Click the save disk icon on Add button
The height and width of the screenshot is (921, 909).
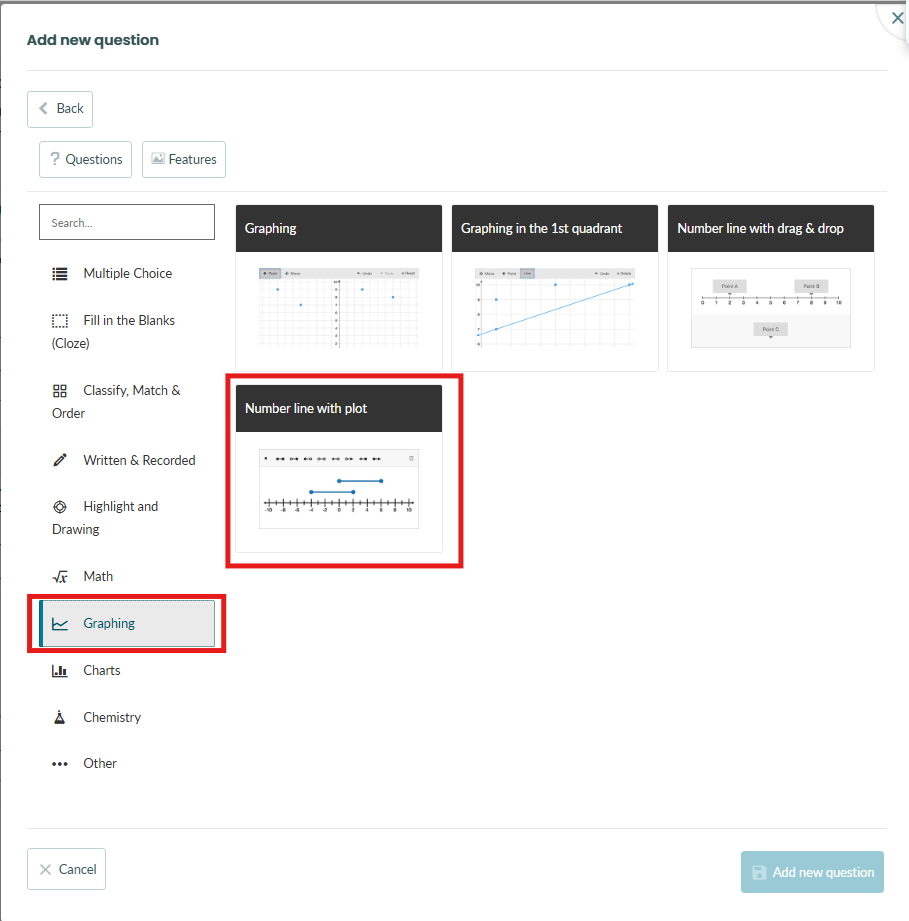(x=759, y=873)
